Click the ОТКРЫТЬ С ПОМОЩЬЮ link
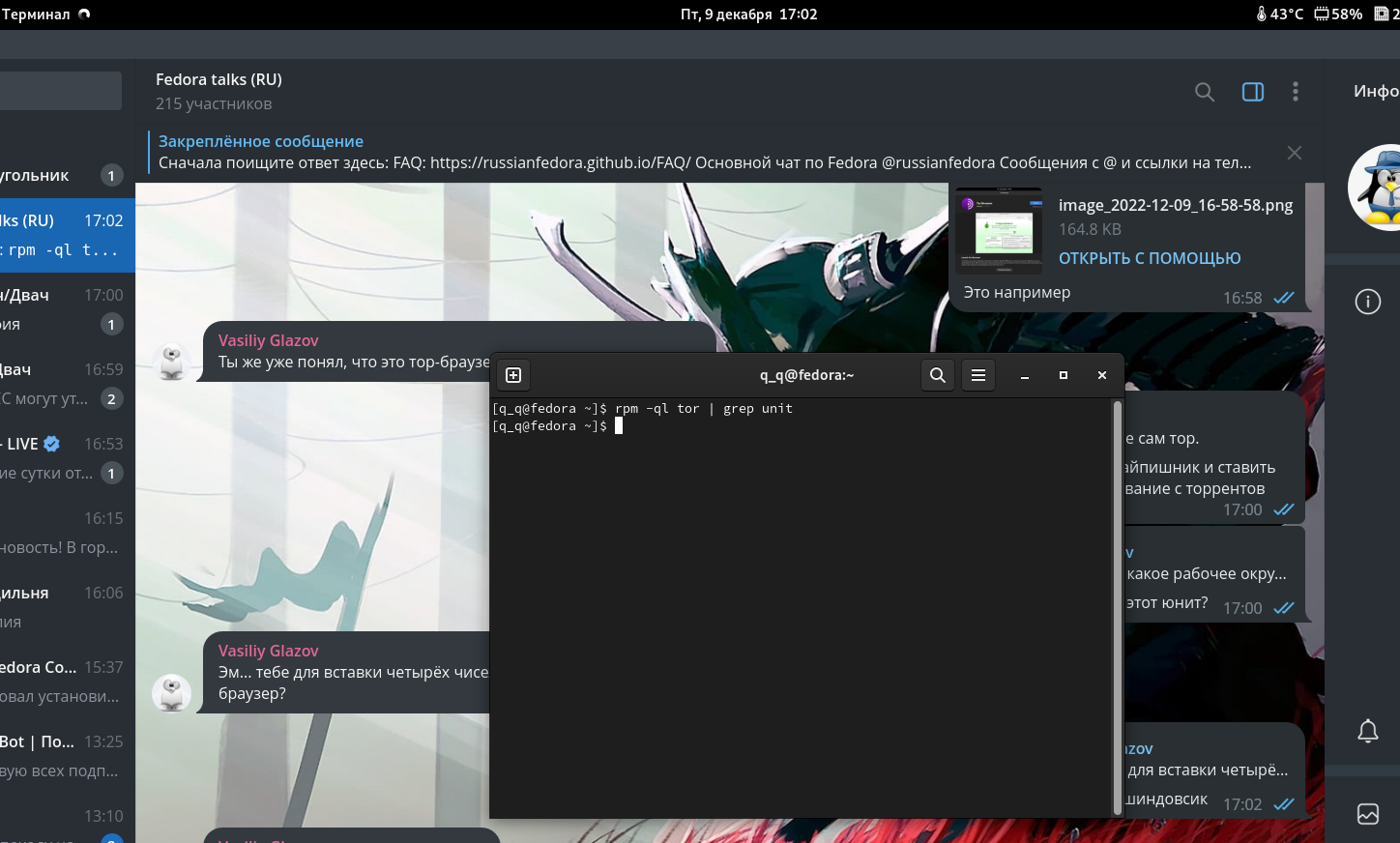This screenshot has height=843, width=1400. tap(1149, 258)
